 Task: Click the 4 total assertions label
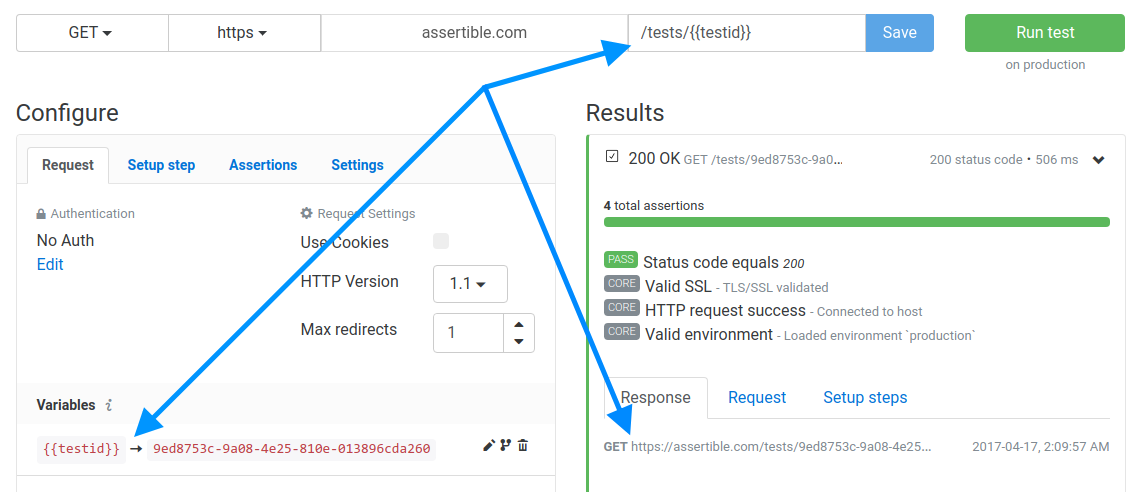(654, 205)
